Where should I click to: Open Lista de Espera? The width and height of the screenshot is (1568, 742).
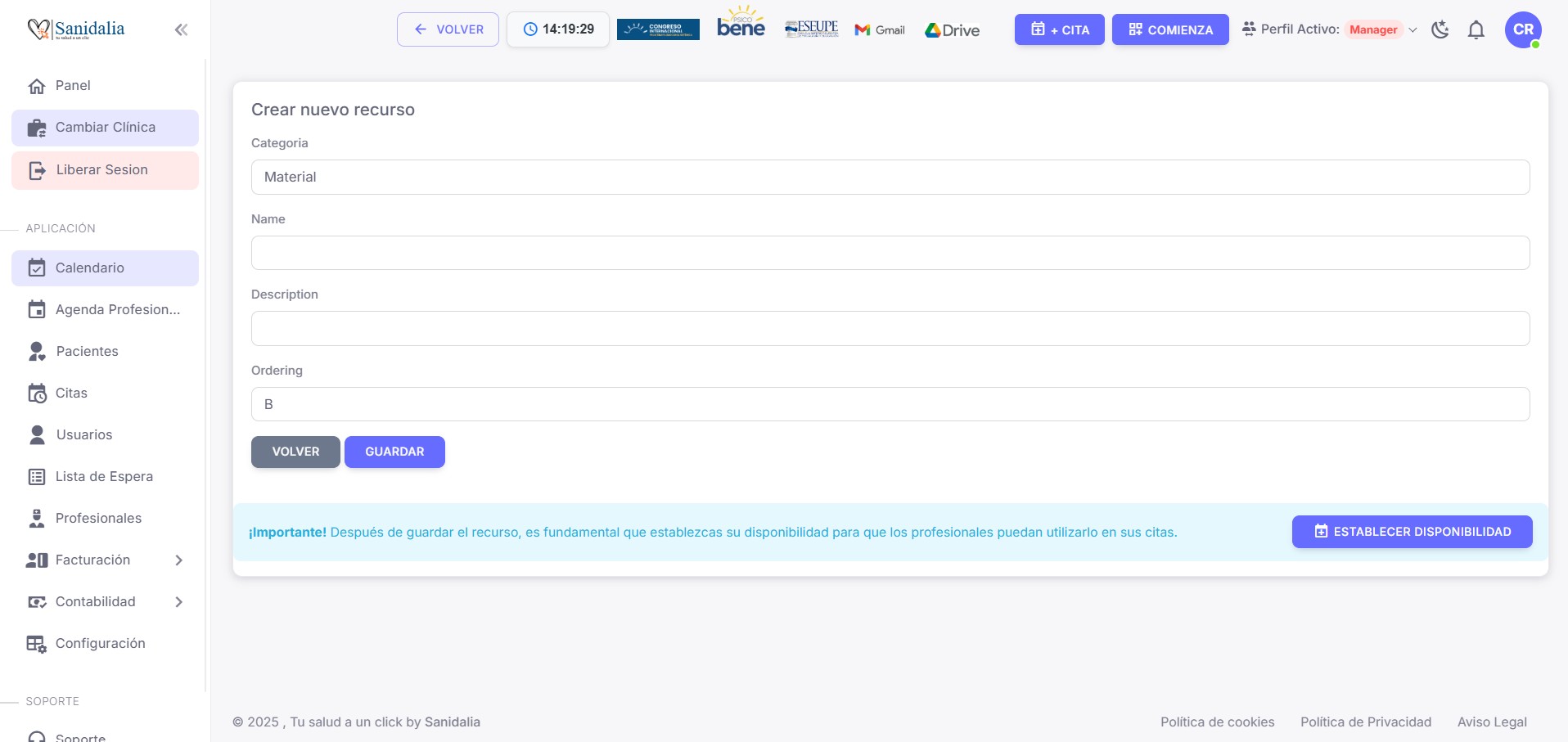click(x=104, y=476)
